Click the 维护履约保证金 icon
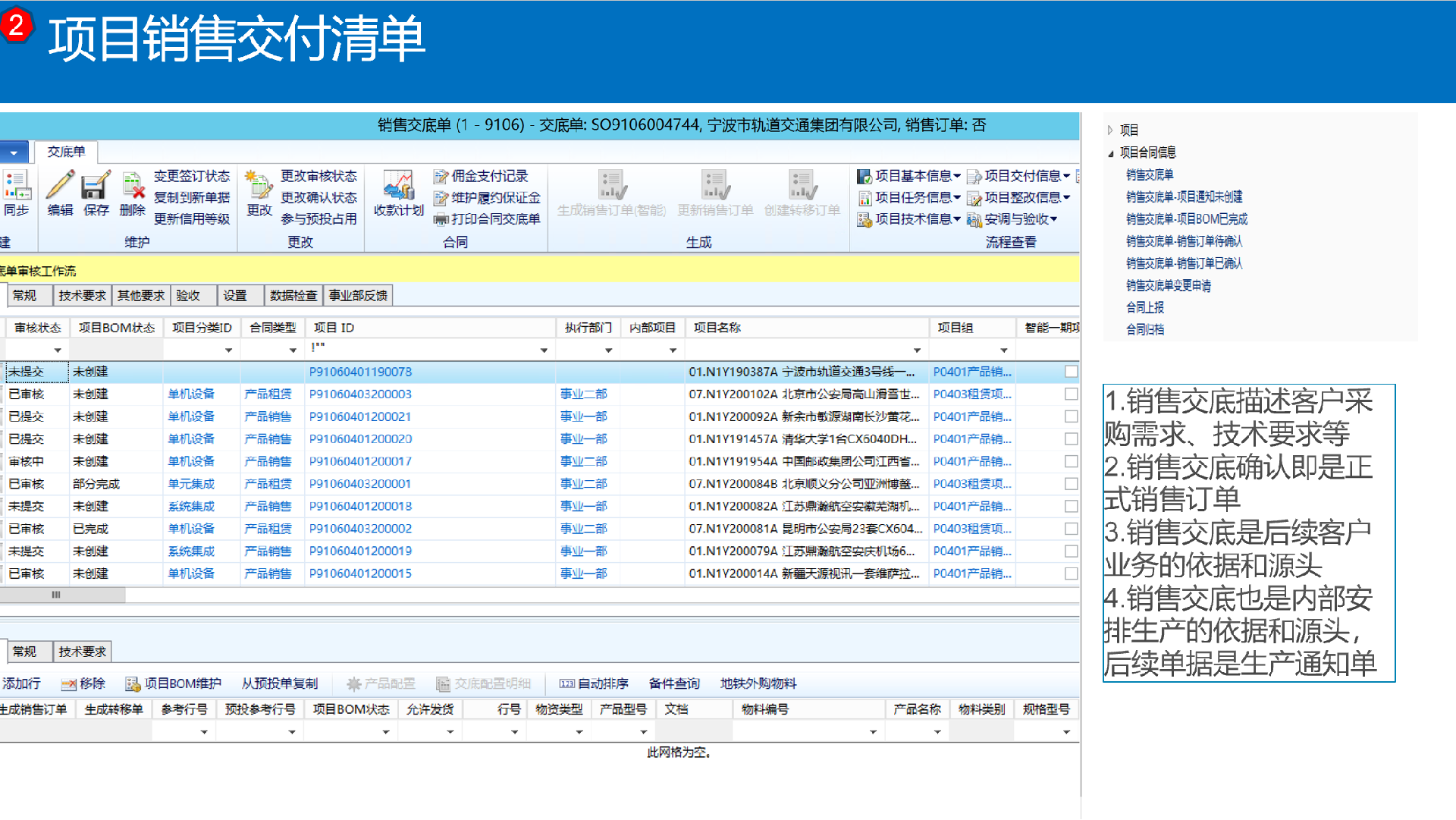The image size is (1456, 820). [x=441, y=199]
